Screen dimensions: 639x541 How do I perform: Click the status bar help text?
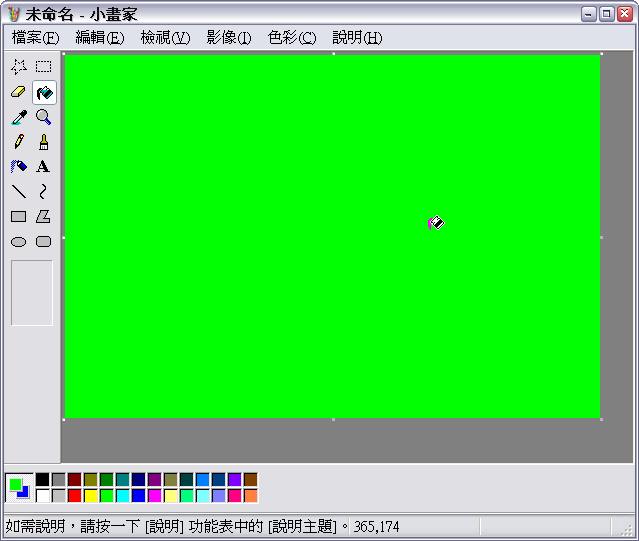coord(177,527)
